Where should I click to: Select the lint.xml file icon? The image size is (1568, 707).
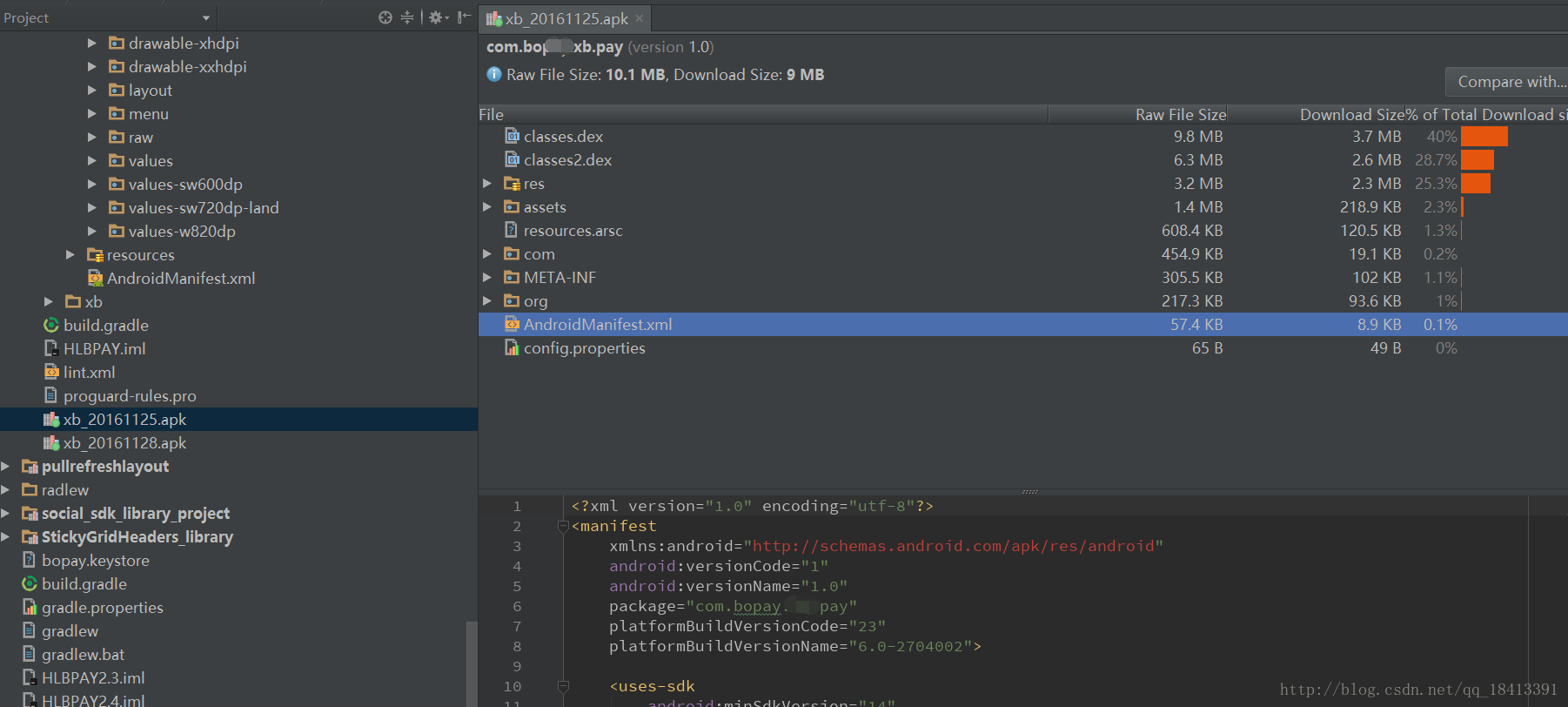51,372
